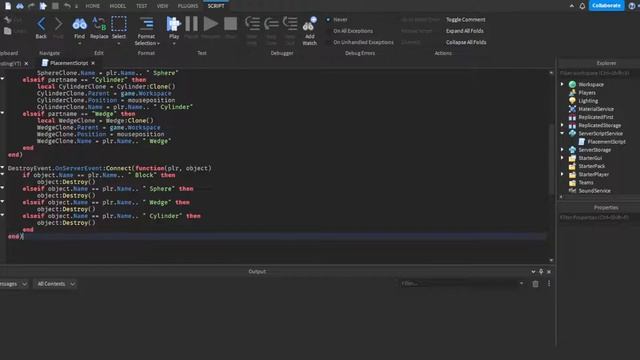This screenshot has height=360, width=640.
Task: Open the messages filter dropdown in Output
Action: (x=14, y=284)
